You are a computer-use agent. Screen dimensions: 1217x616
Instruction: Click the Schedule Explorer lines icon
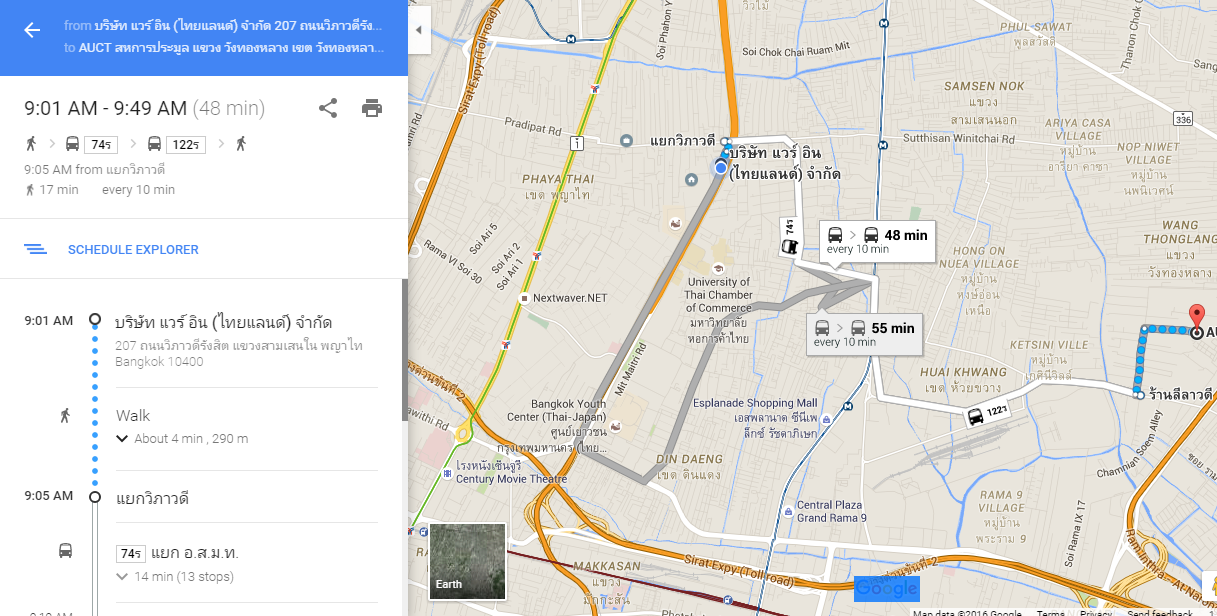pos(36,249)
